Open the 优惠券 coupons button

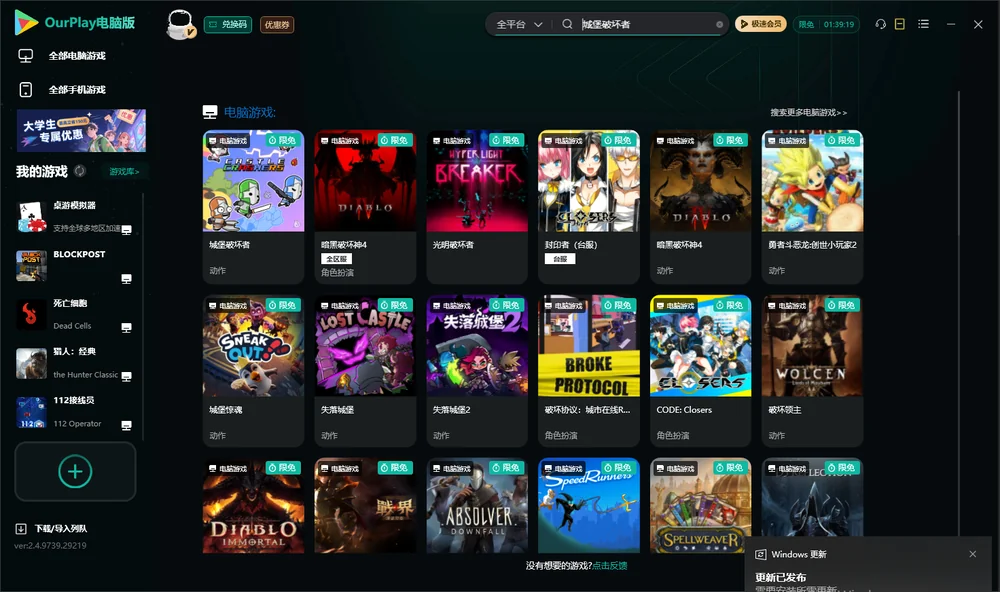pos(277,25)
